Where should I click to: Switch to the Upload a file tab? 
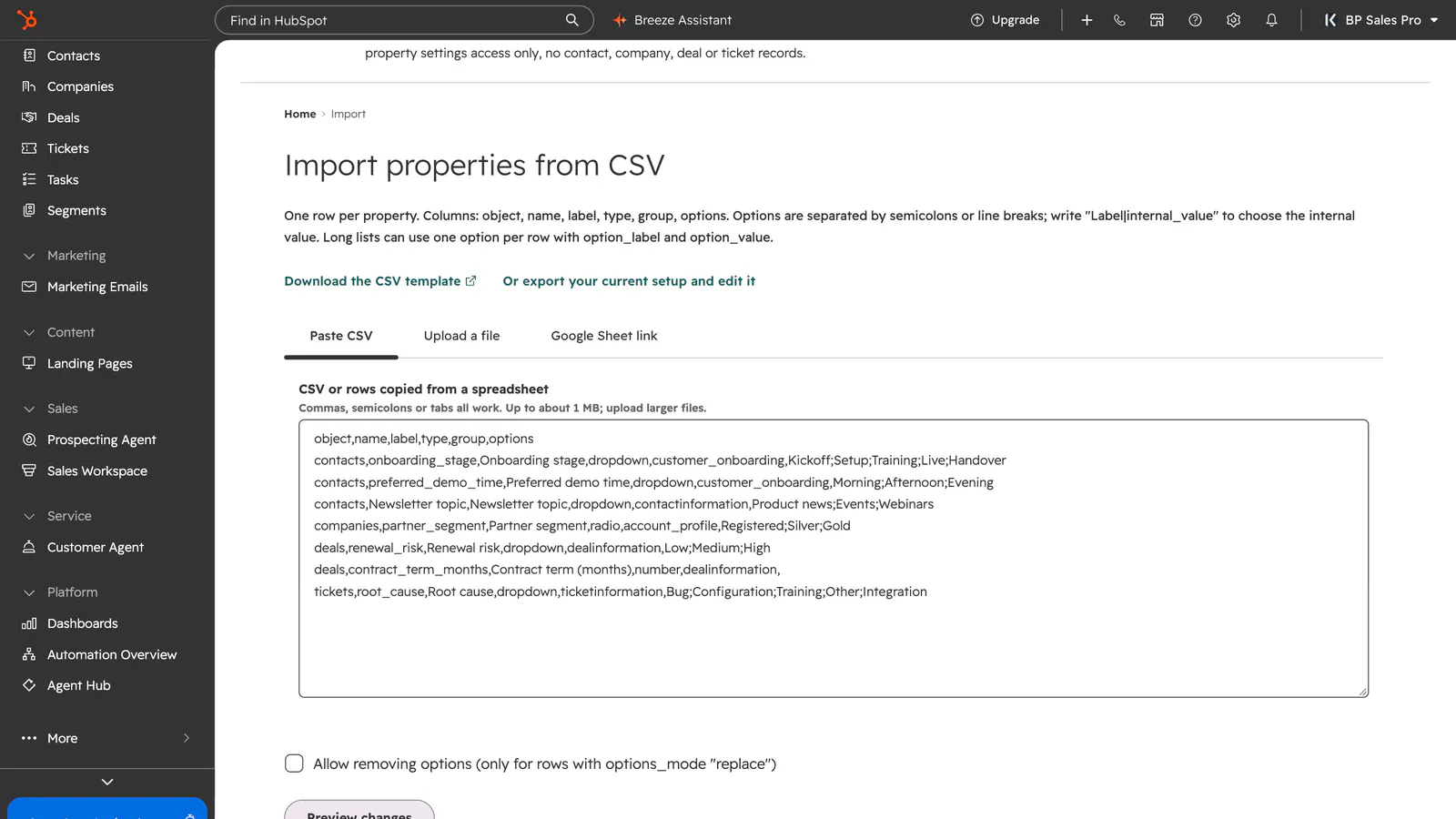(x=461, y=336)
